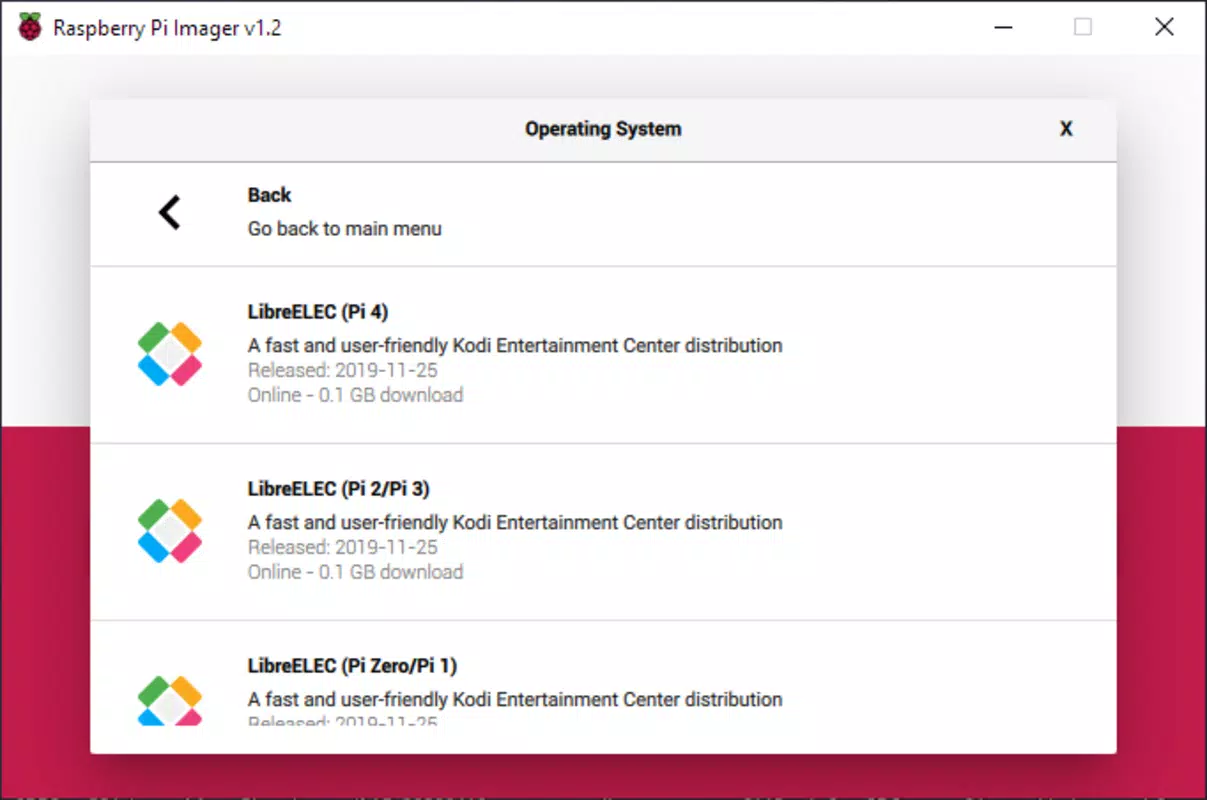
Task: Close the Raspberry Pi Imager window
Action: point(1164,27)
